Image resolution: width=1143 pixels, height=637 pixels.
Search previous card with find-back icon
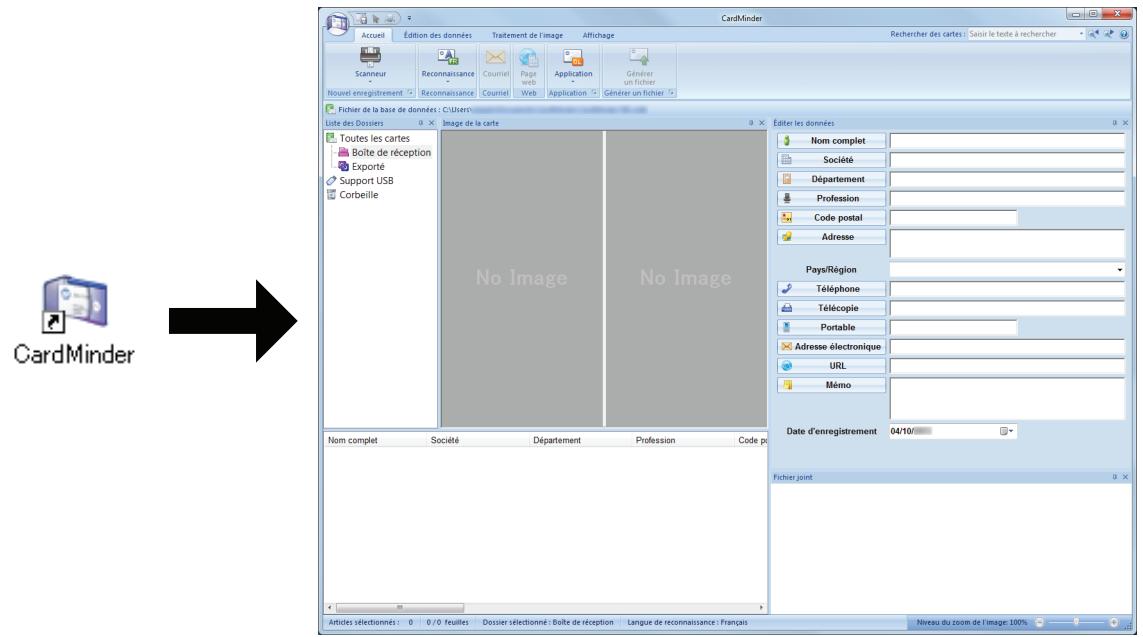[x=1094, y=34]
